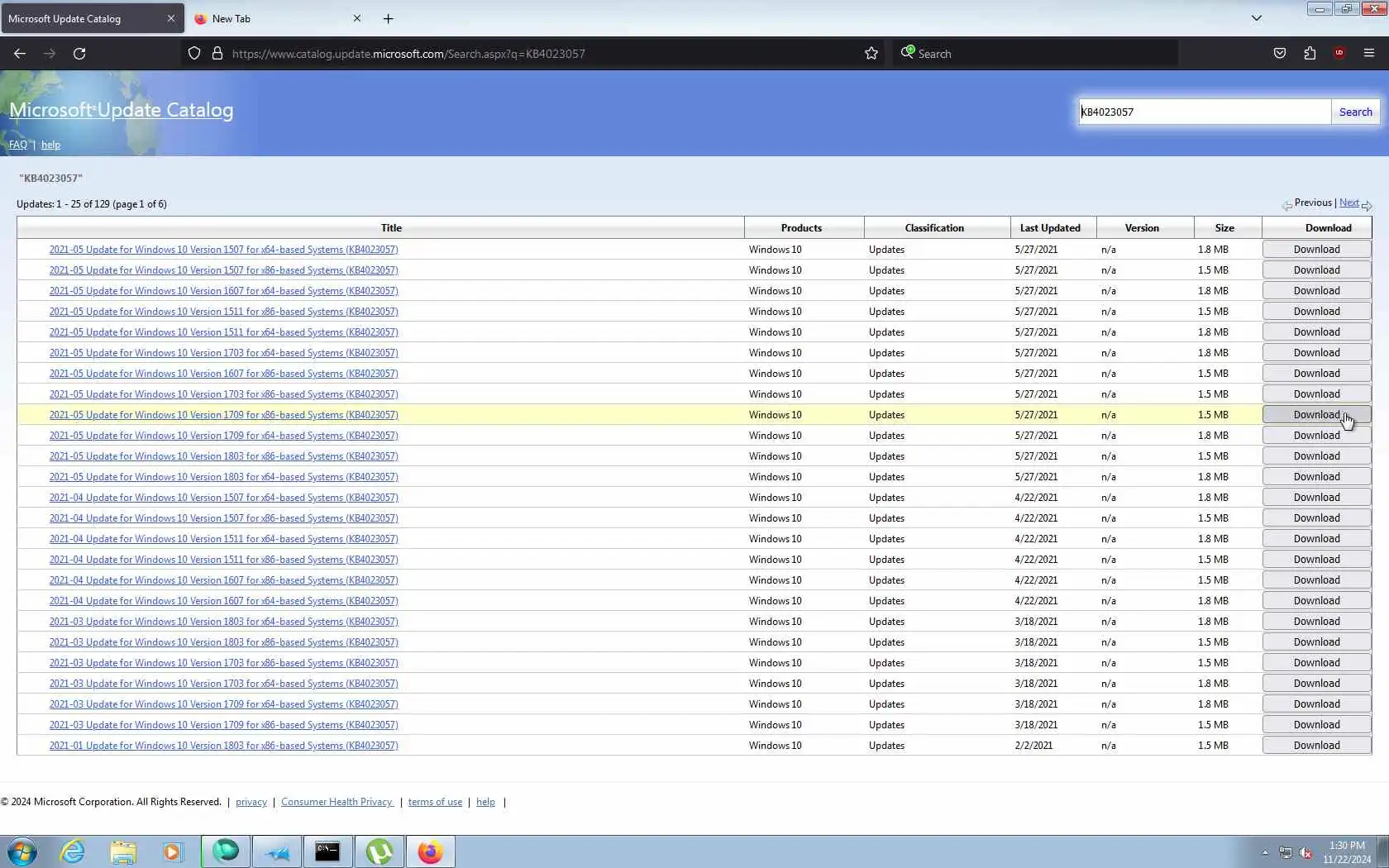Image resolution: width=1389 pixels, height=868 pixels.
Task: Download 2021-03 Update for Version 1709 x64
Action: (1316, 704)
